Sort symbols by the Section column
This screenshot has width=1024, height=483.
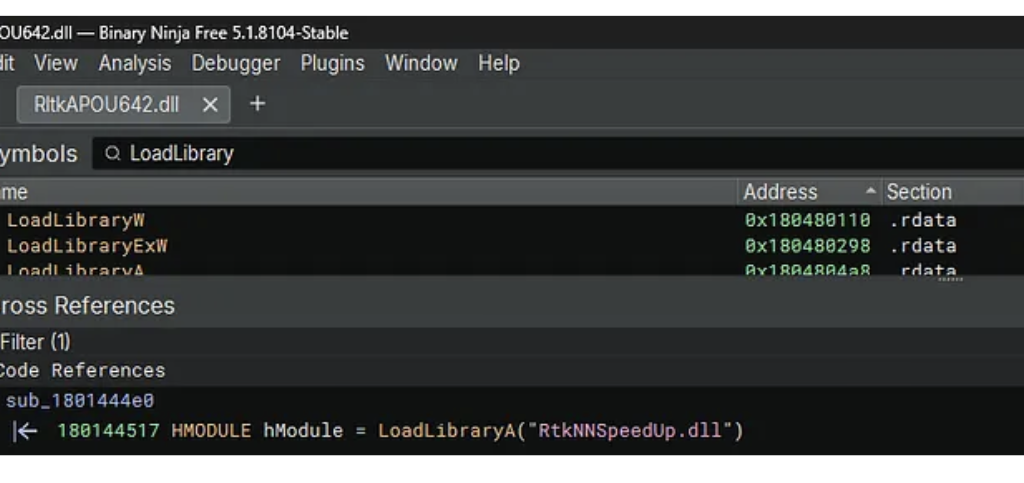(918, 192)
